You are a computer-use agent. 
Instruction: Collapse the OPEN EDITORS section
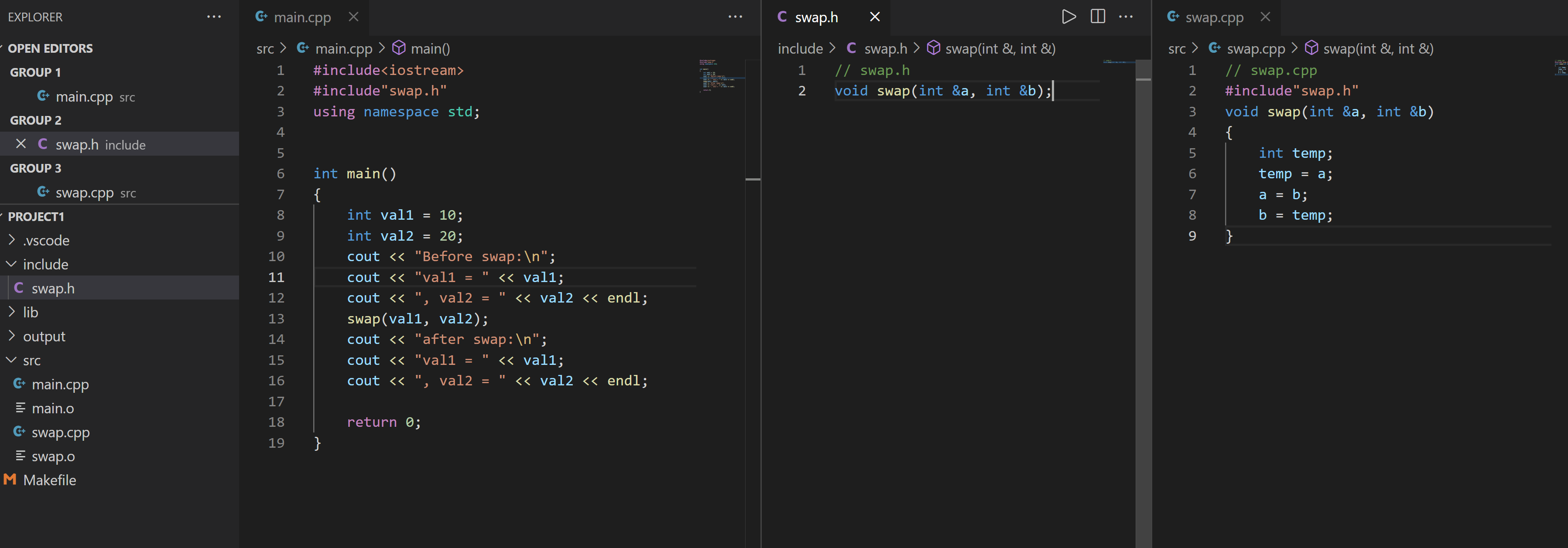coord(50,48)
